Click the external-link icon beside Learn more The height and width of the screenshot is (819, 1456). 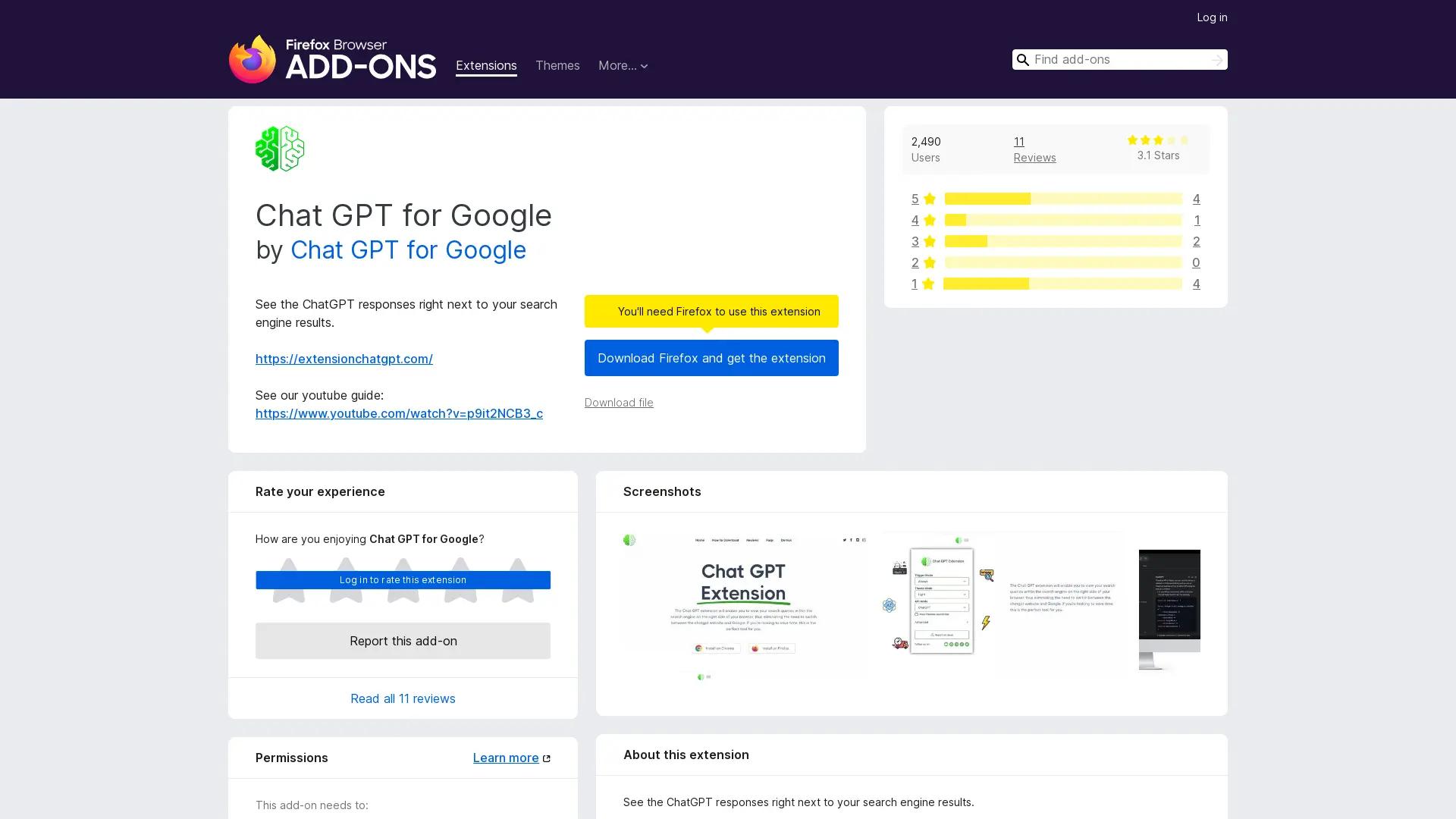(x=547, y=758)
